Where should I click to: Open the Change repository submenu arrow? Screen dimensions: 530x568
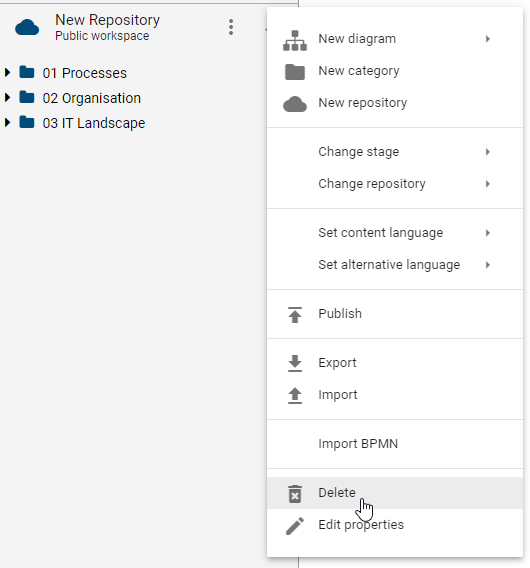pos(488,184)
